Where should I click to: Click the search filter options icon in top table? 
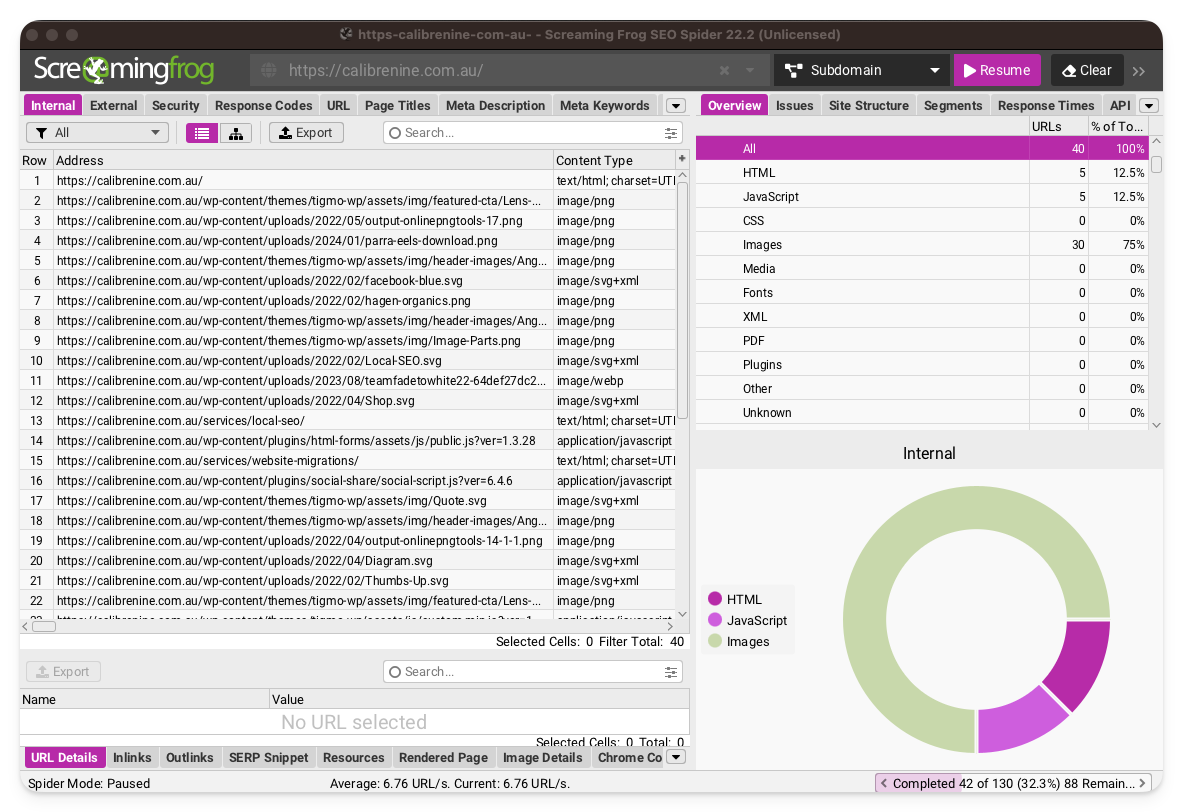[670, 133]
